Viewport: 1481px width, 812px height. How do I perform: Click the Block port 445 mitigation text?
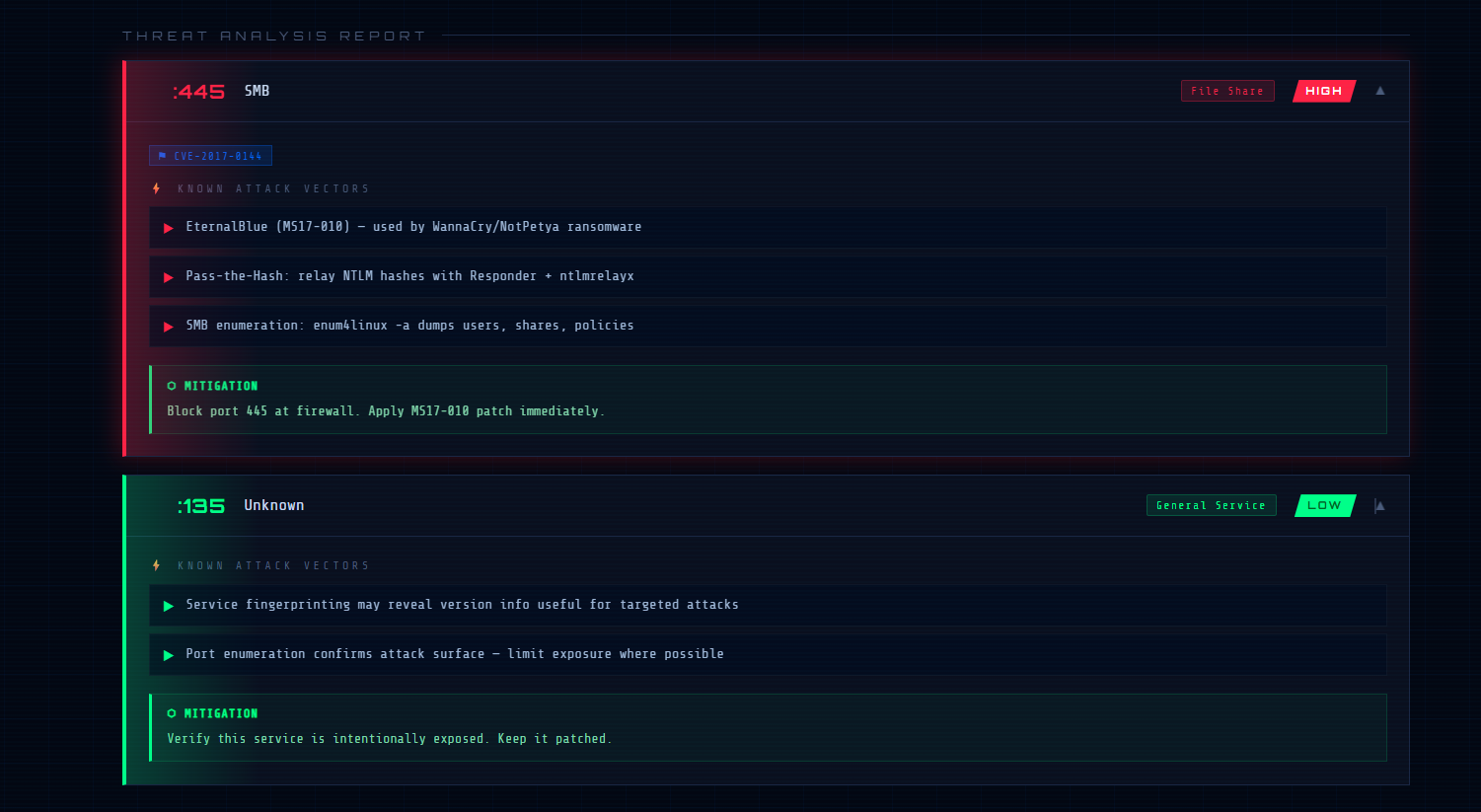point(385,411)
